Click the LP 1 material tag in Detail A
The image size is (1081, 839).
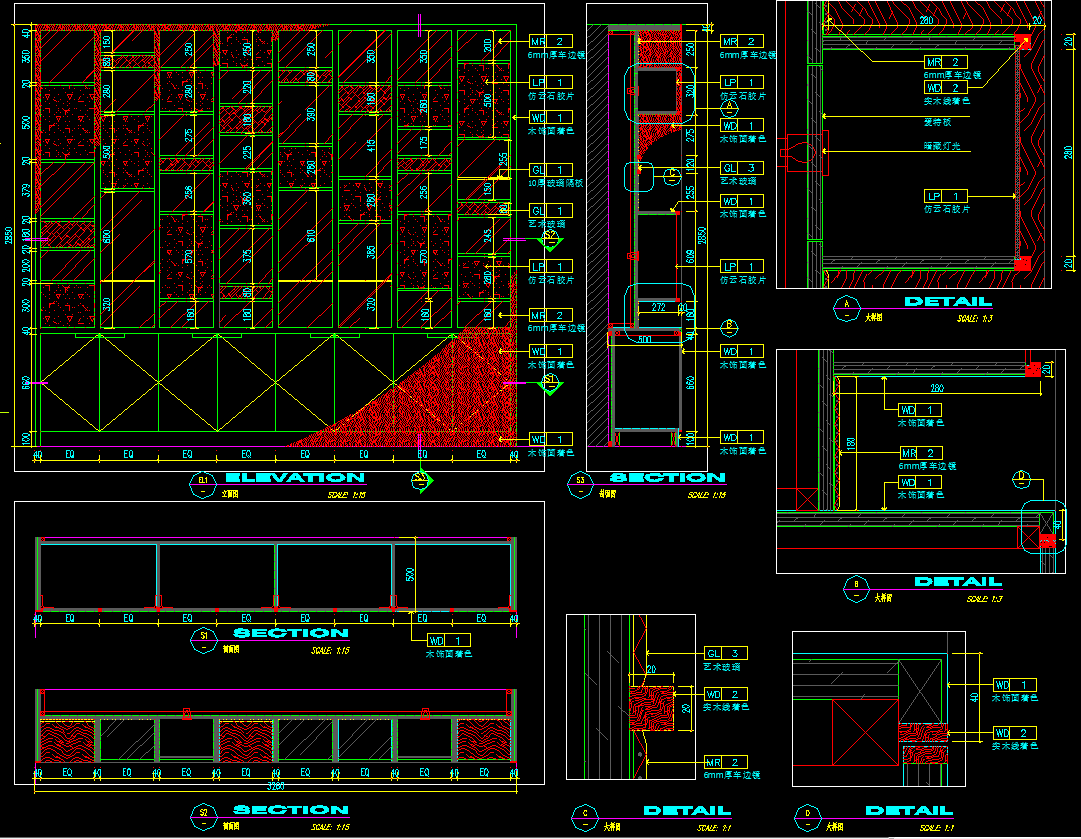pyautogui.click(x=945, y=196)
